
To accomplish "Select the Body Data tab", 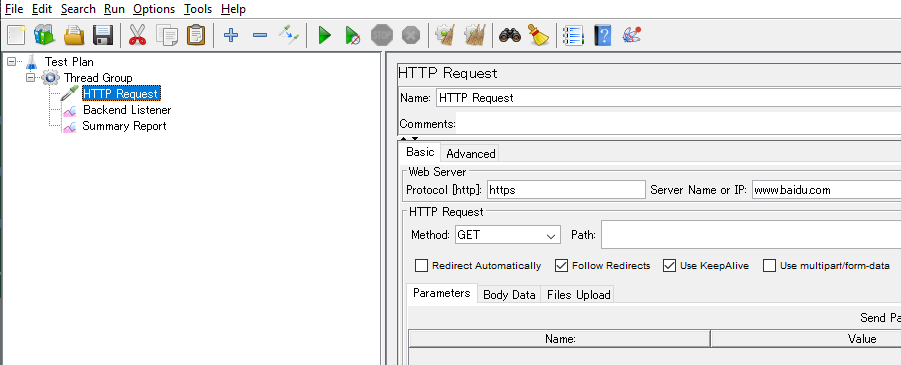I will click(509, 295).
